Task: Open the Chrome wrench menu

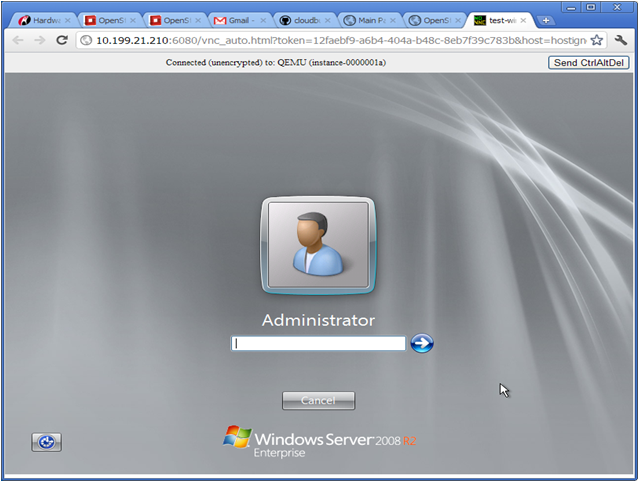Action: (621, 40)
